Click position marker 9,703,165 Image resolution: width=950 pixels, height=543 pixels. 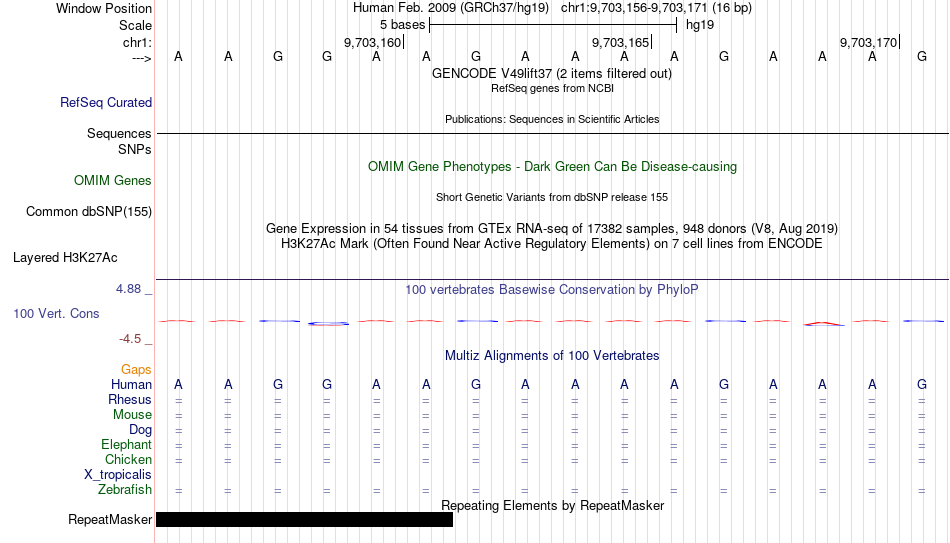coord(621,42)
